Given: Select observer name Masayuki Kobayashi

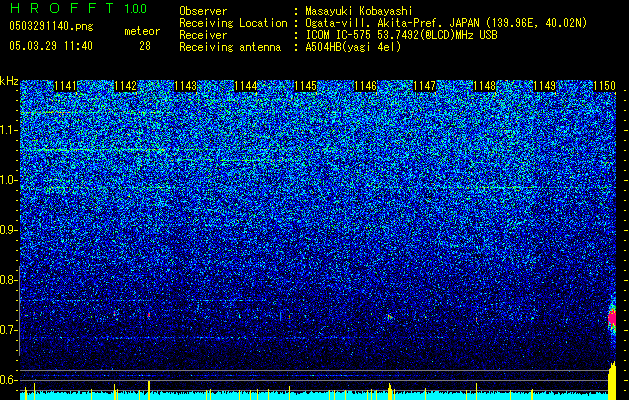Looking at the screenshot, I should 359,11.
